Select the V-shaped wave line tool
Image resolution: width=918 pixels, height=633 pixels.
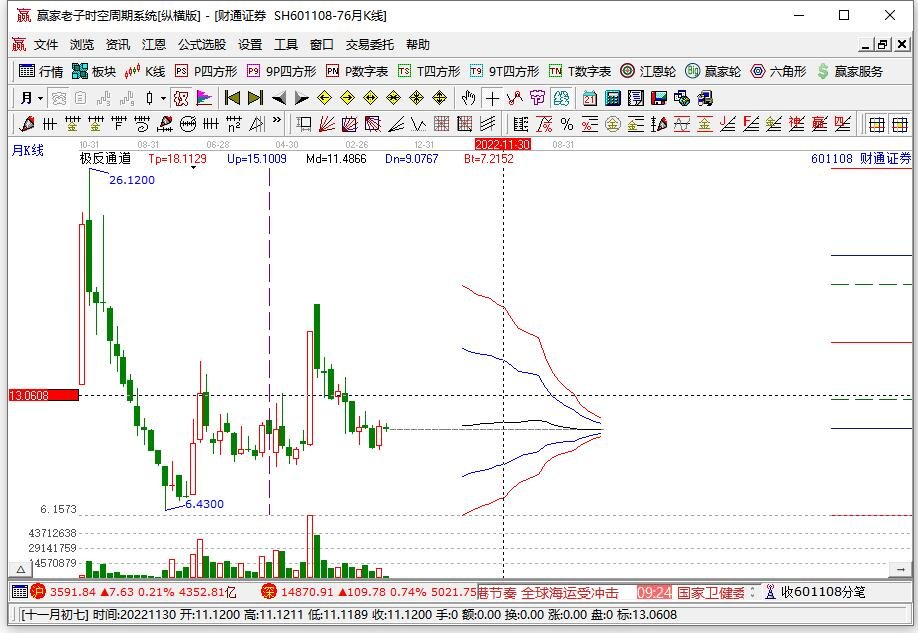pyautogui.click(x=419, y=124)
